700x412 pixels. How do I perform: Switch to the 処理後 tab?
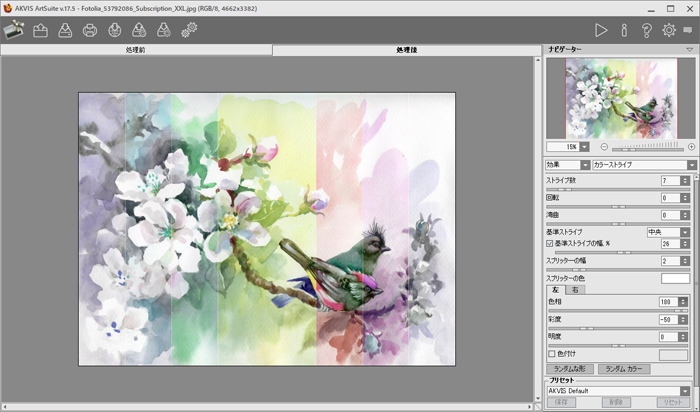coord(407,50)
